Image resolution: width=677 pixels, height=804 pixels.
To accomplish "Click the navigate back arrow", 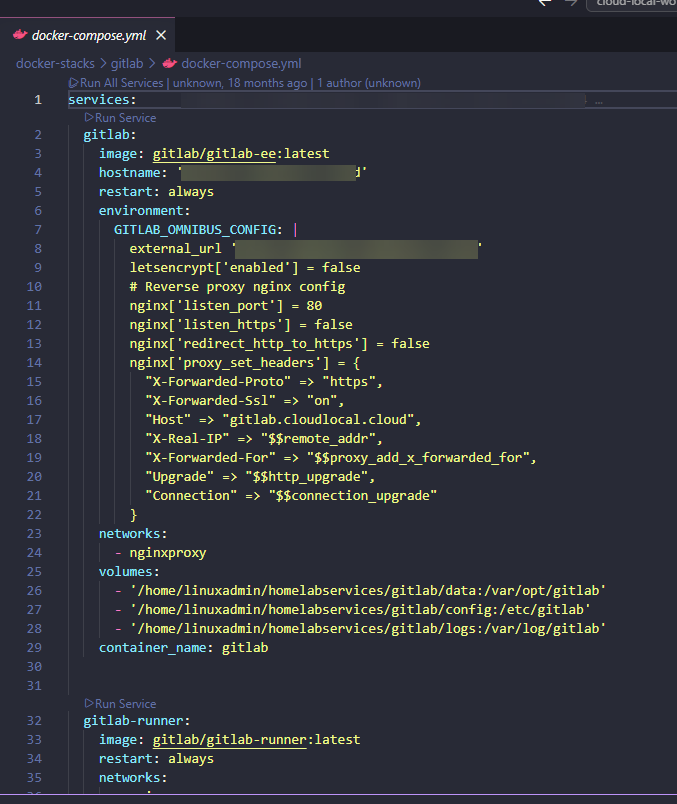I will pyautogui.click(x=545, y=3).
